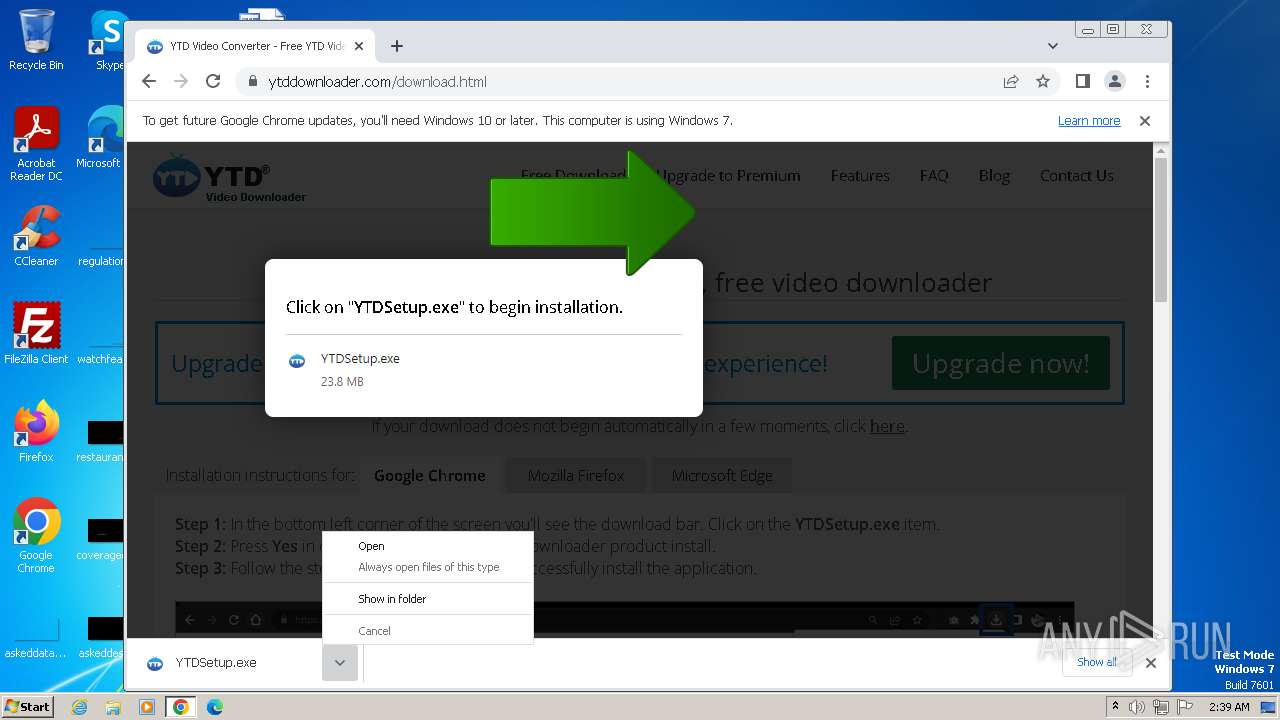Open Windows Media Player in taskbar
This screenshot has height=720, width=1280.
pyautogui.click(x=147, y=707)
